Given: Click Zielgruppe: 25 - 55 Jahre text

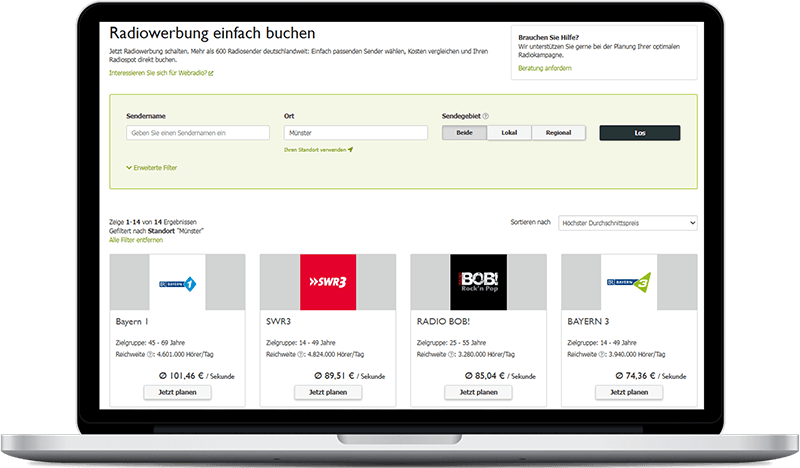Looking at the screenshot, I should [452, 343].
